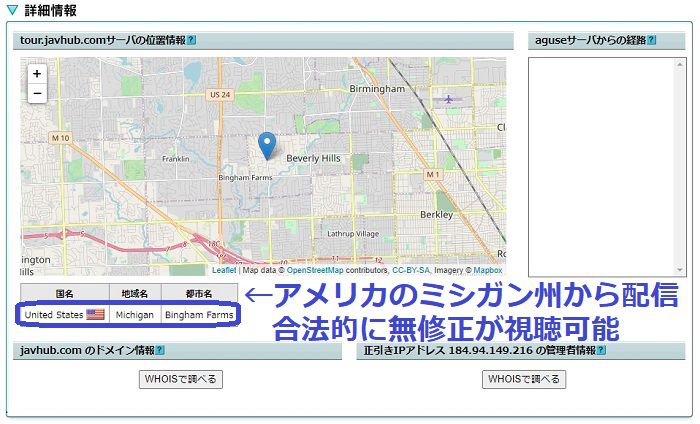
Task: Click WHOISで調べる under javhub.com domain info
Action: point(181,379)
